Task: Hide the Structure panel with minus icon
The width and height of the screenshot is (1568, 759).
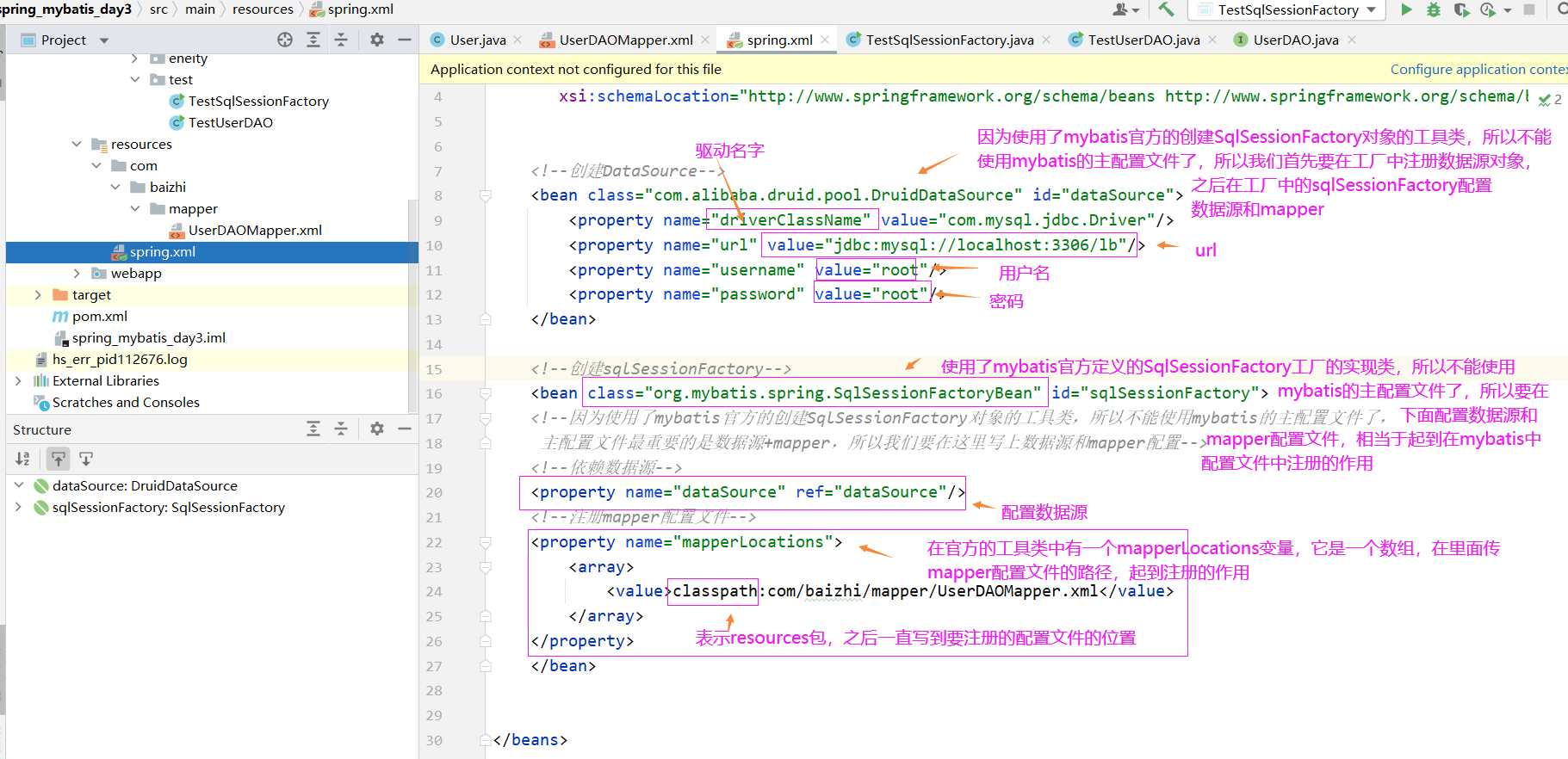Action: point(405,429)
